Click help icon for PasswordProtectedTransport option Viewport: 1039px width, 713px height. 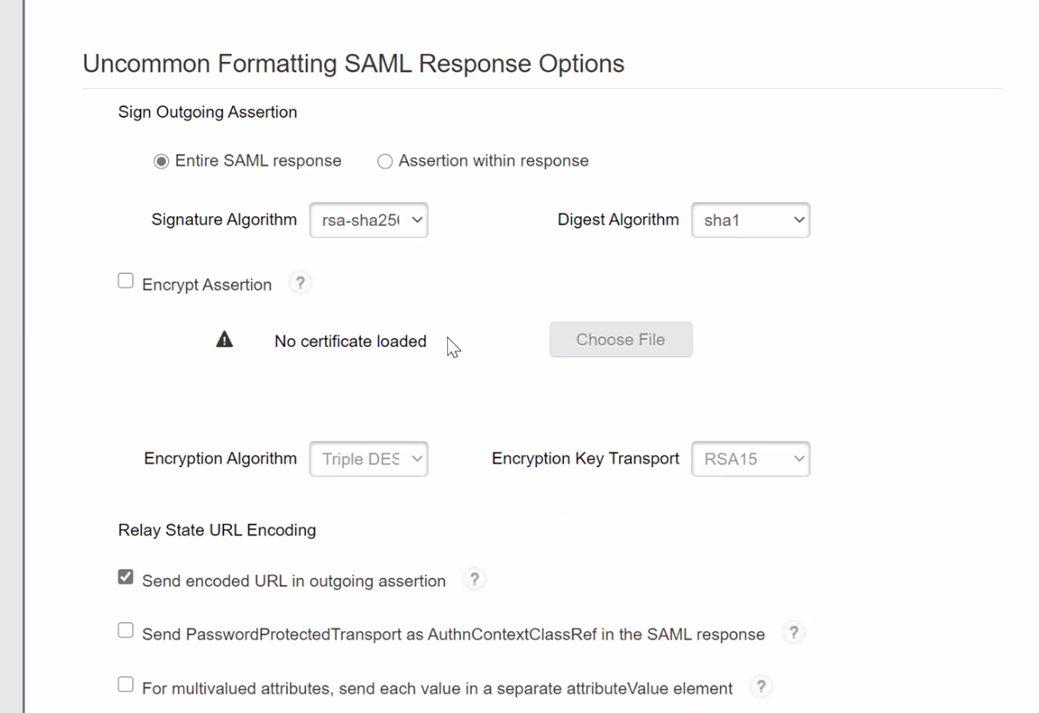pos(793,632)
